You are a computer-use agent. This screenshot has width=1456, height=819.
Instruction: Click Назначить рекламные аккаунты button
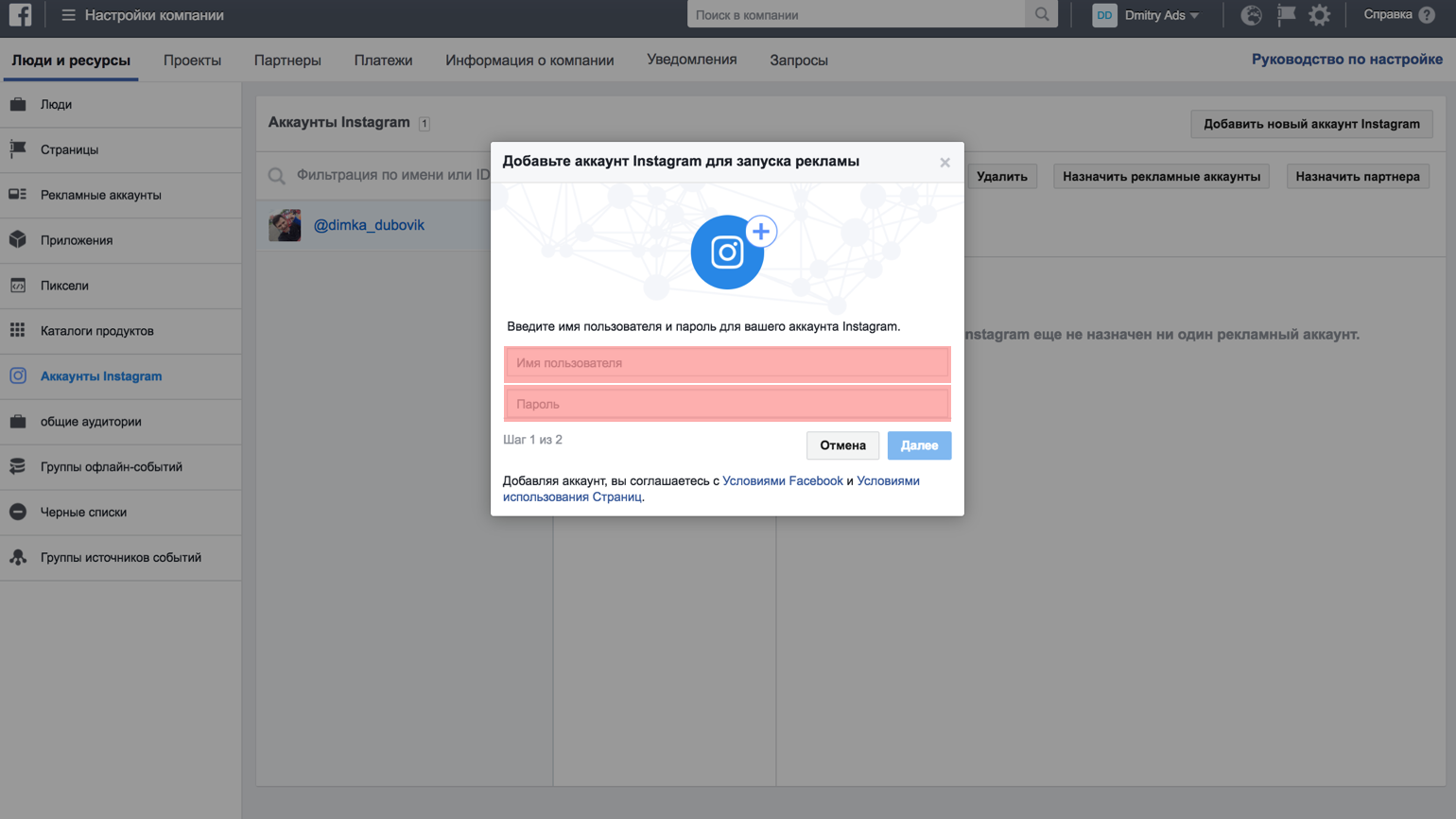pyautogui.click(x=1161, y=176)
